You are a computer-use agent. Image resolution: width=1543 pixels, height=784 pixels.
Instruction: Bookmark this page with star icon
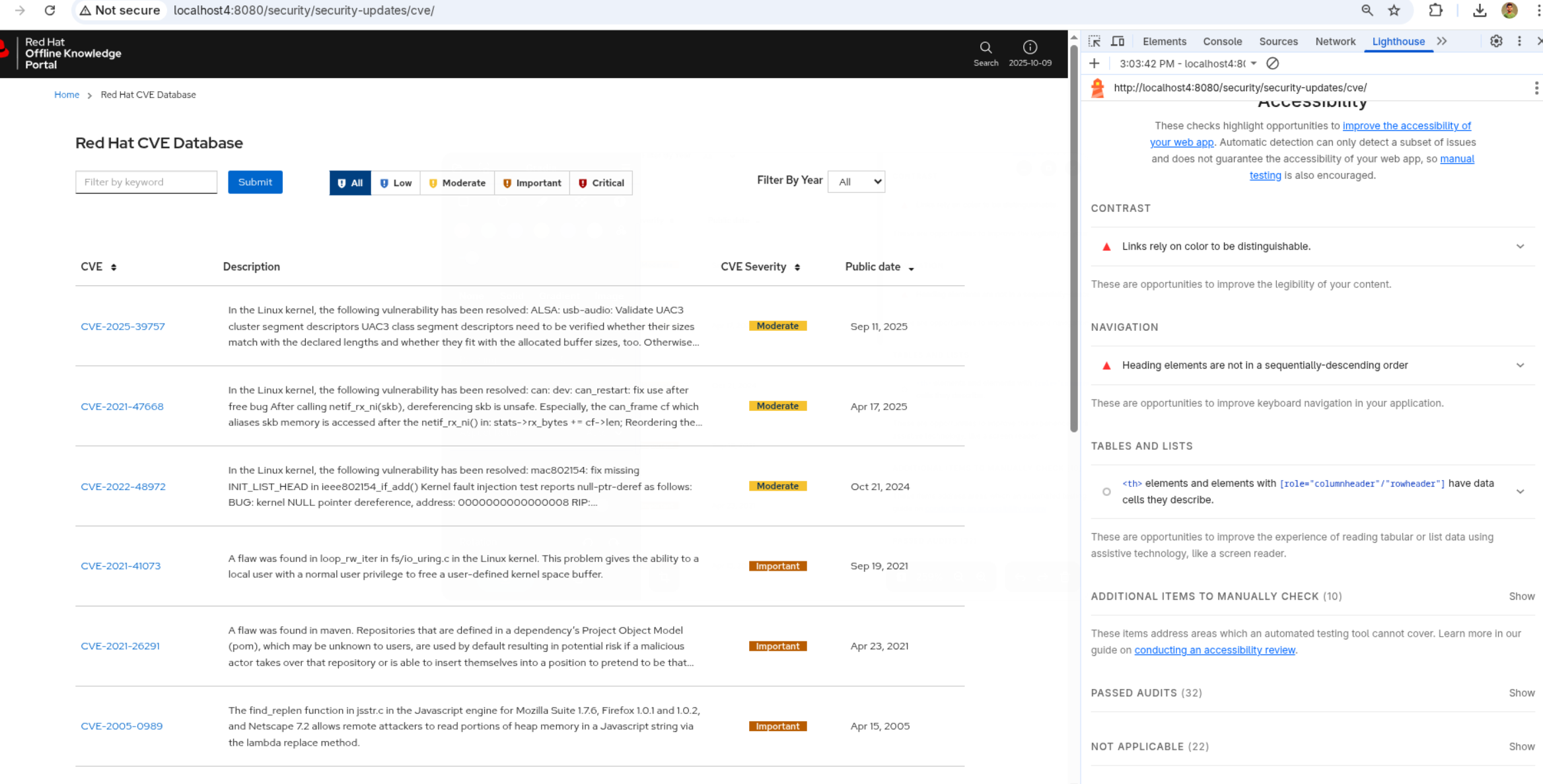coord(1394,11)
